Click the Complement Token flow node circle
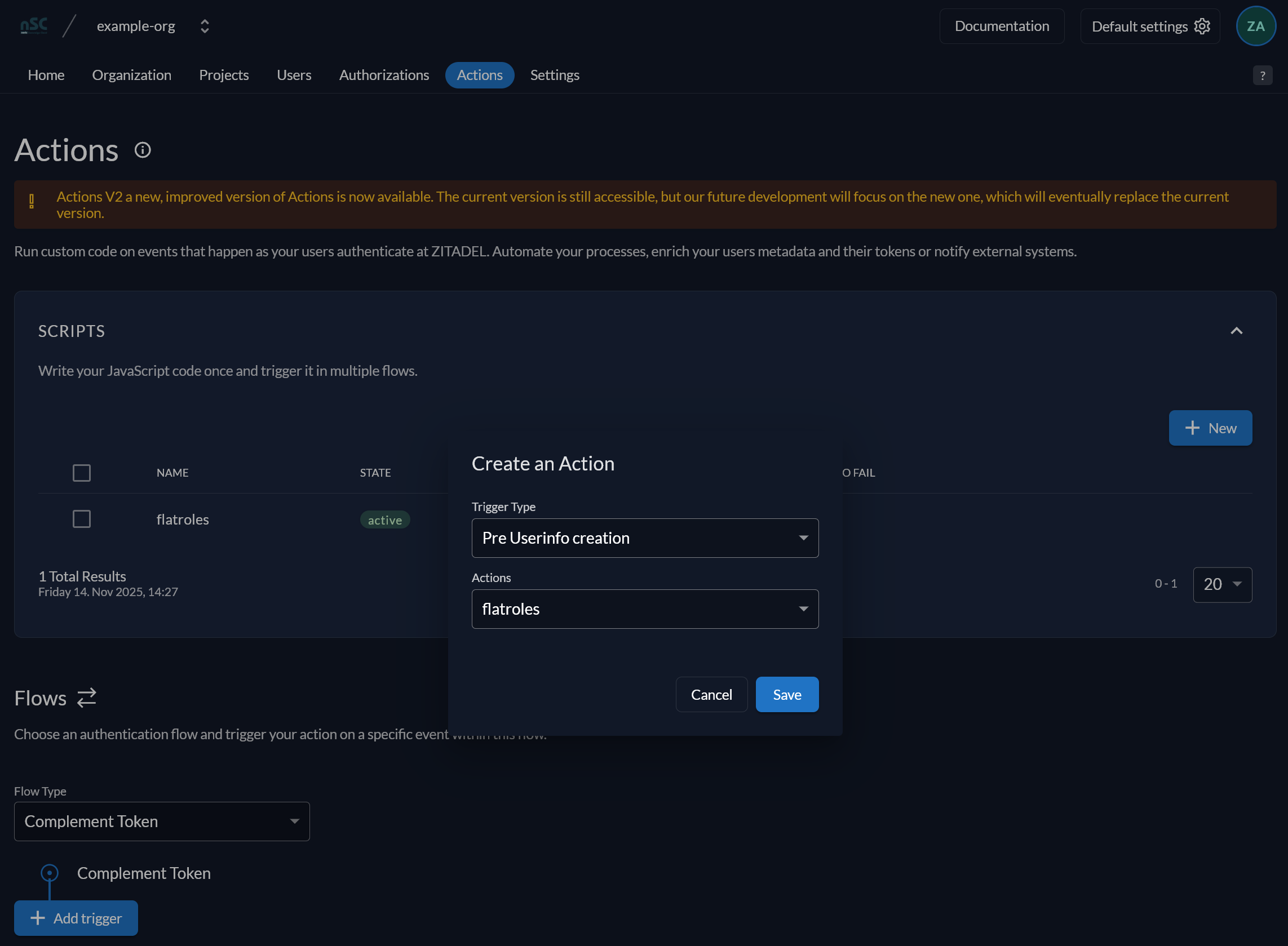The height and width of the screenshot is (946, 1288). point(50,873)
